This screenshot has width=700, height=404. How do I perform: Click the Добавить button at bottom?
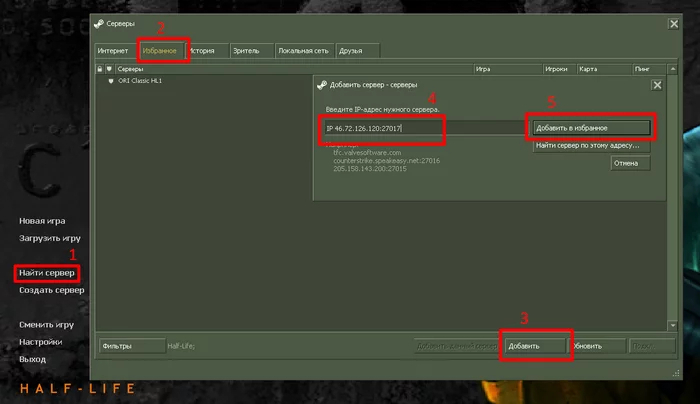click(x=535, y=346)
